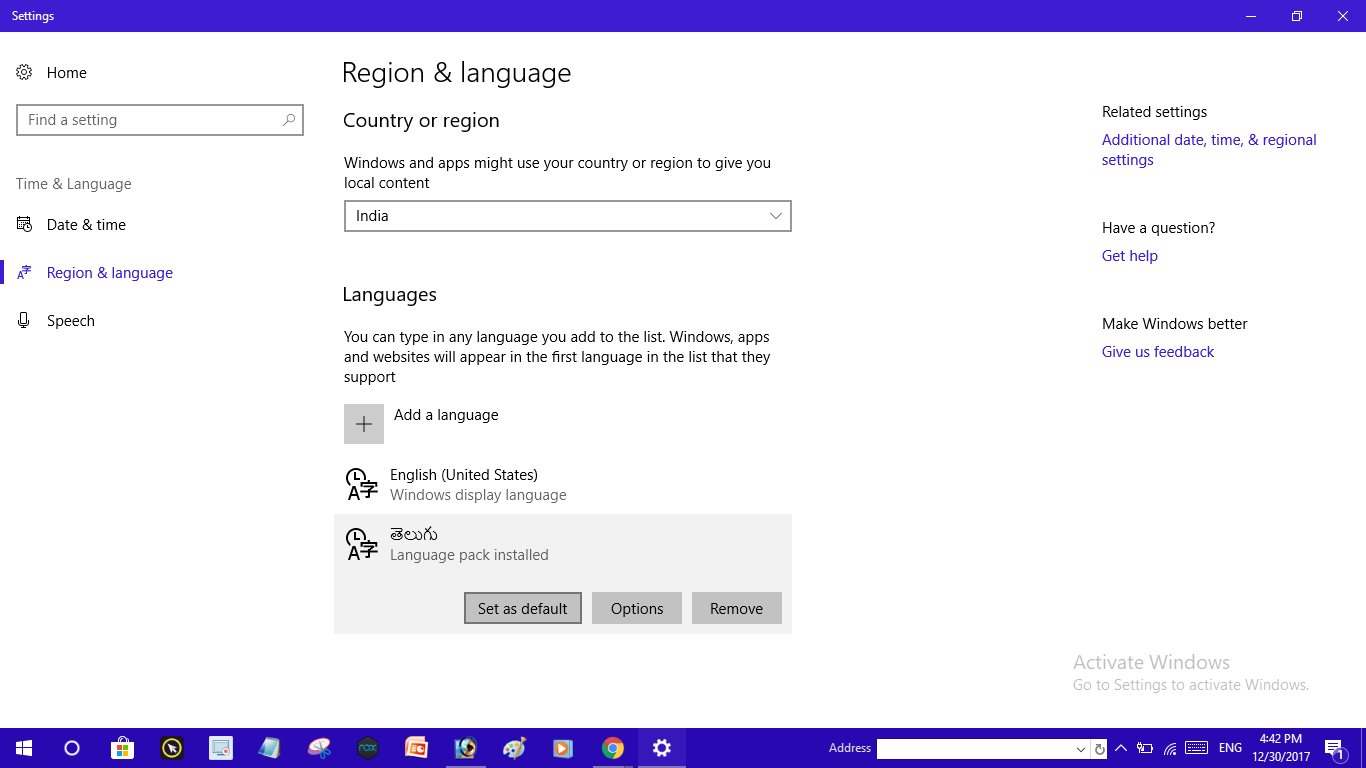Screen dimensions: 1366x768
Task: Open the Address bar dropdown arrow
Action: pos(1081,747)
